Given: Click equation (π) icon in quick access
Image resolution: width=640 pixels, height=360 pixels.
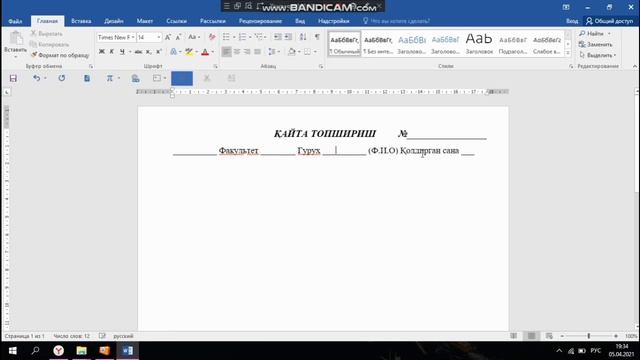Looking at the screenshot, I should 110,78.
